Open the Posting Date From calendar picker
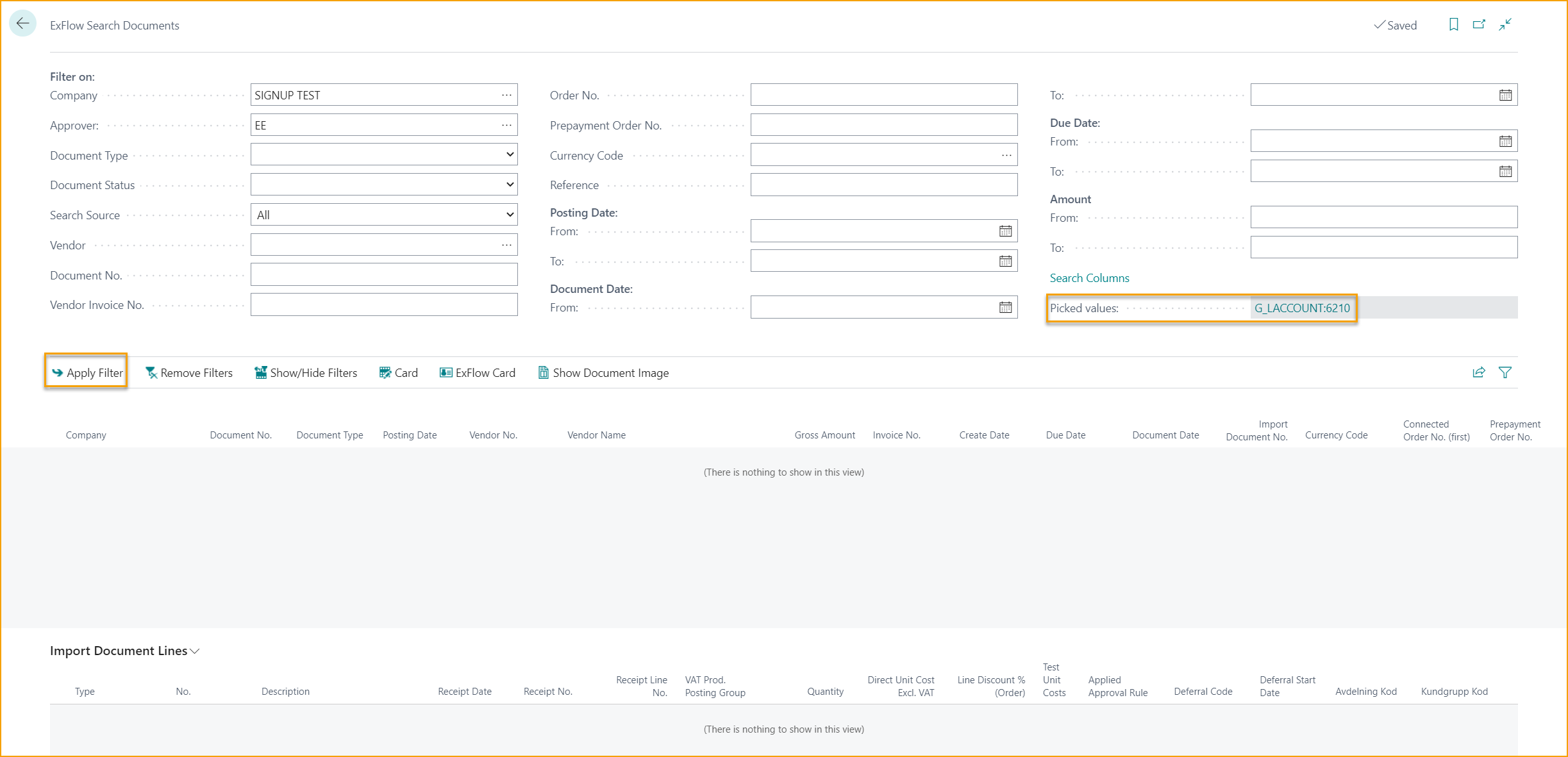This screenshot has height=757, width=1568. tap(1005, 230)
